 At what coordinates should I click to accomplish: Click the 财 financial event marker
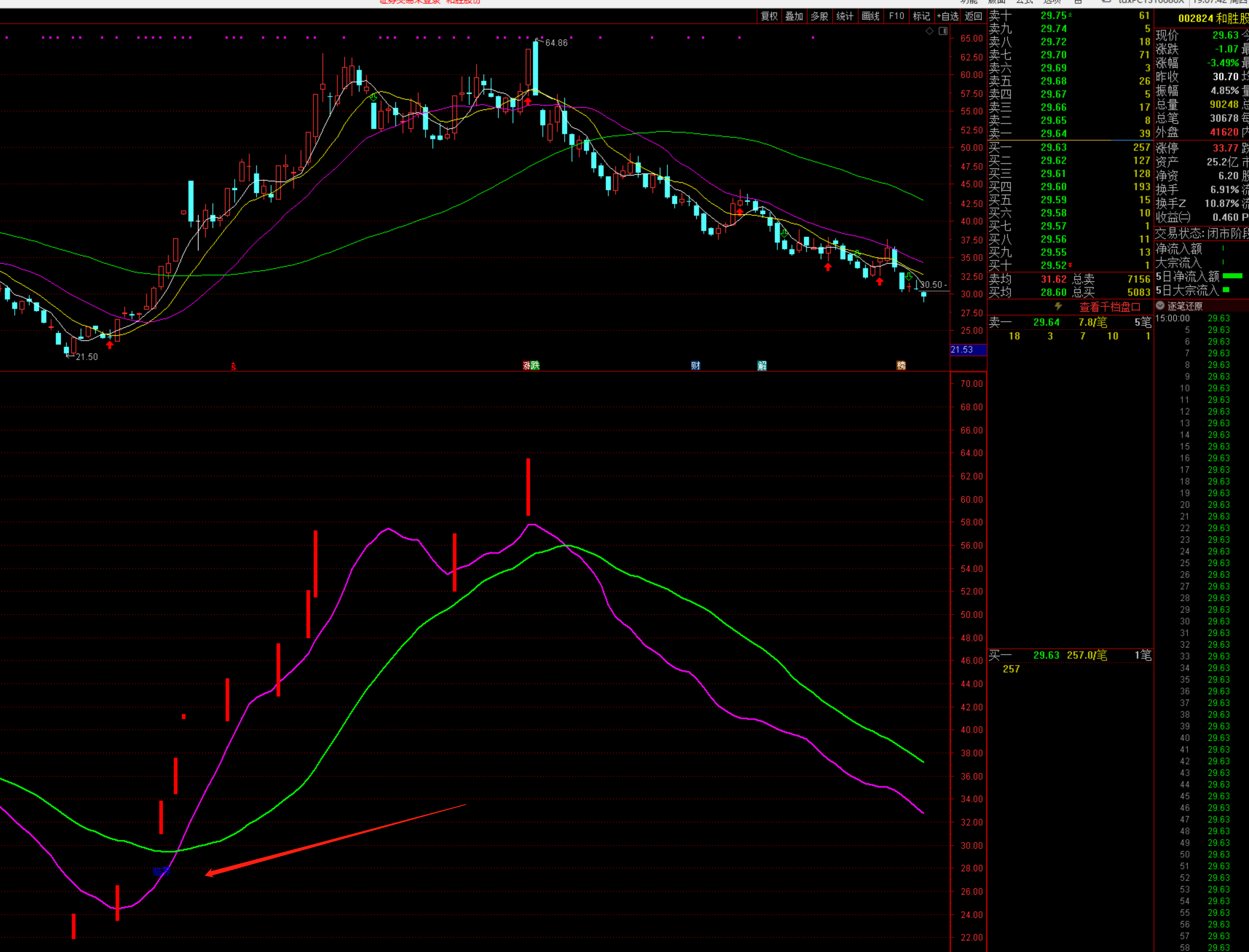click(x=695, y=365)
